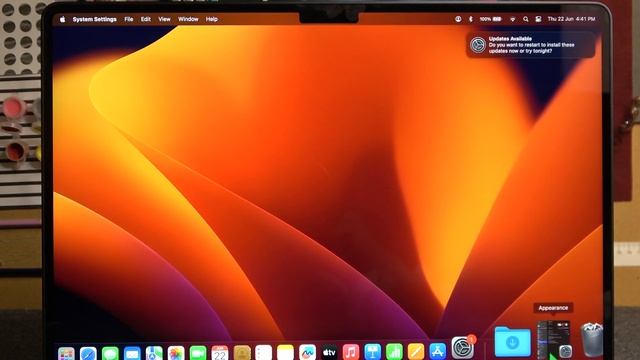Launch Maps from the Dock
The width and height of the screenshot is (640, 360).
tap(154, 353)
